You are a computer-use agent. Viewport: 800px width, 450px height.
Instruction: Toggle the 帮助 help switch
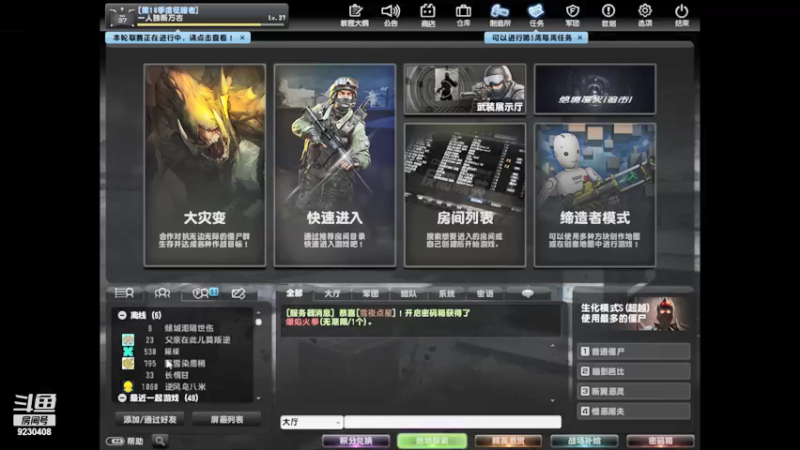coord(115,441)
